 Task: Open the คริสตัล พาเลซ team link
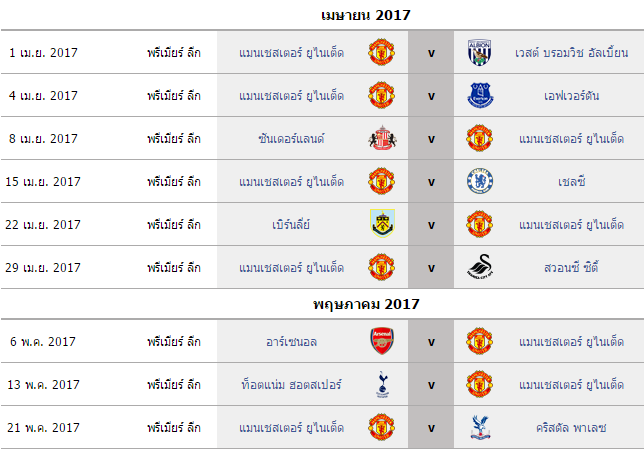(x=571, y=428)
